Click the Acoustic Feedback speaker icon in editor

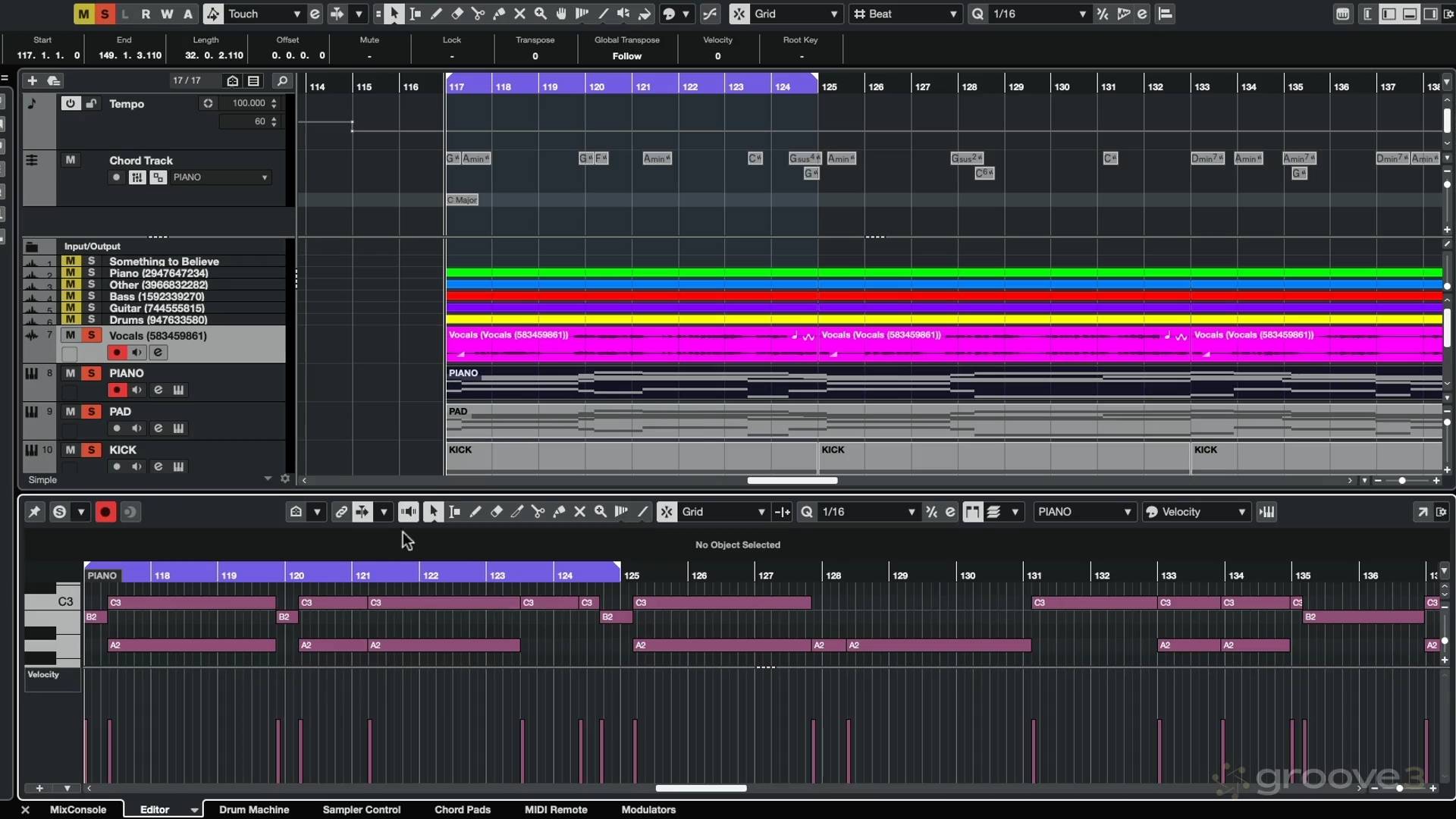(408, 512)
